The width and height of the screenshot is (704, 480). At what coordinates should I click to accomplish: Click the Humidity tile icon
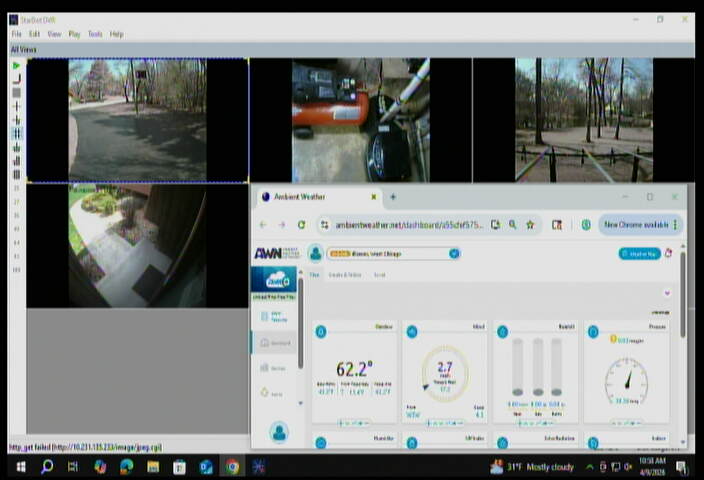pos(321,443)
